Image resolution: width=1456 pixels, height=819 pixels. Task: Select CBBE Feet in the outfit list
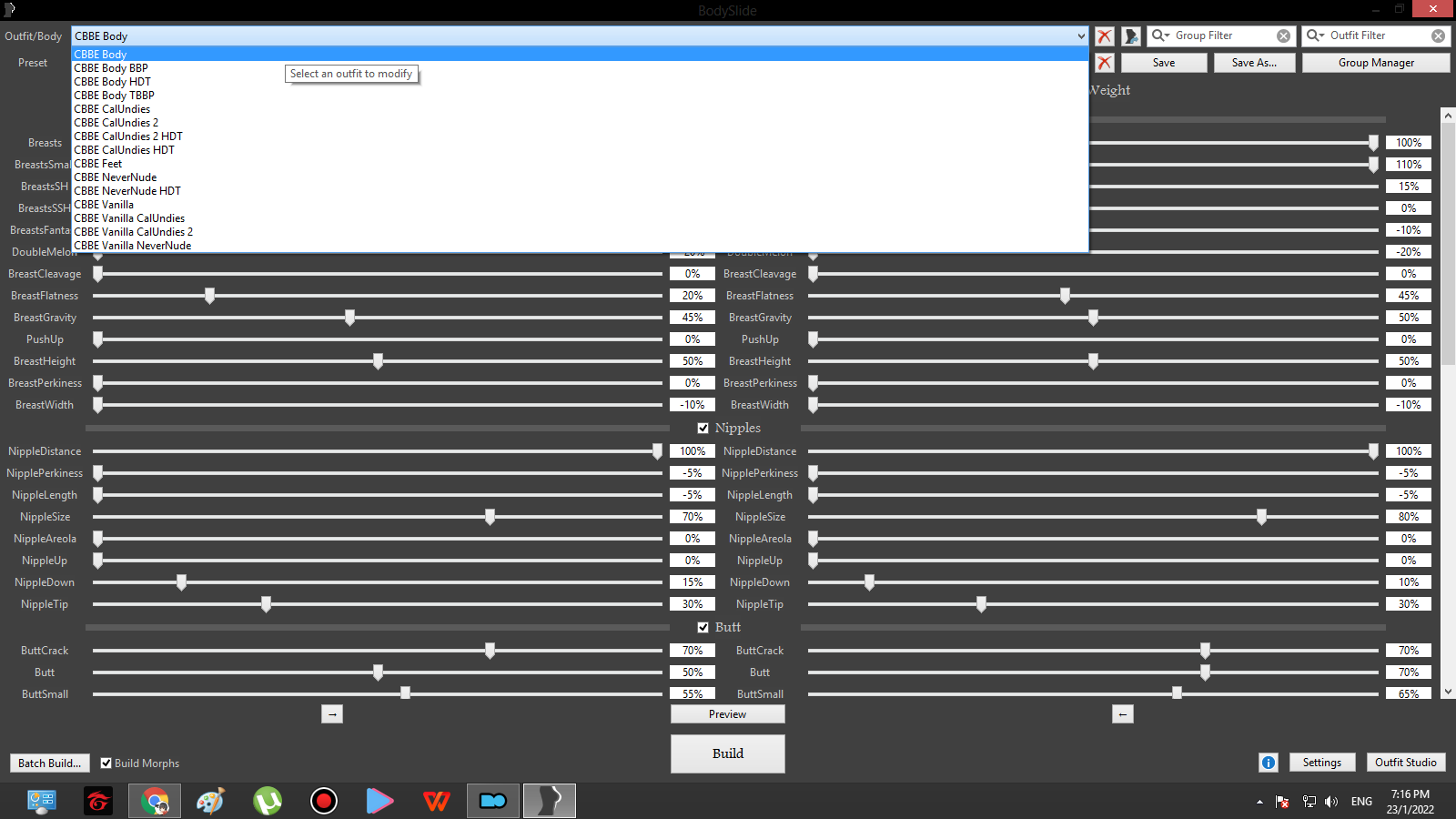point(580,164)
